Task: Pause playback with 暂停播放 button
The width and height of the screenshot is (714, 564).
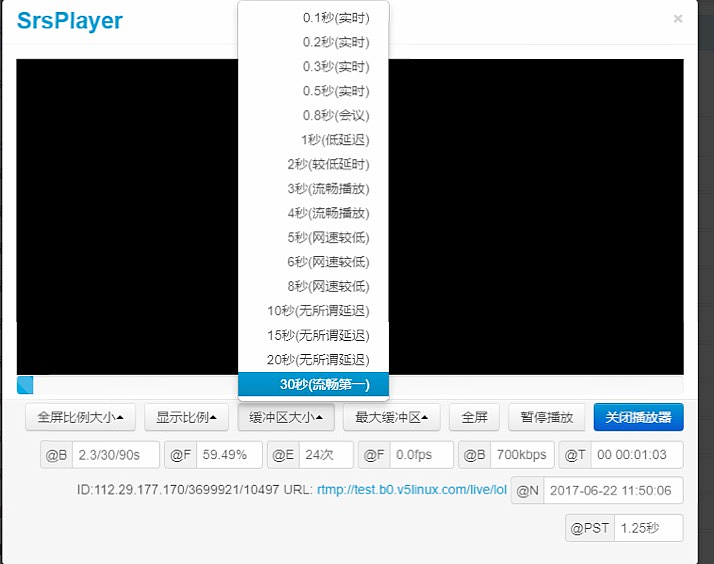Action: point(547,417)
